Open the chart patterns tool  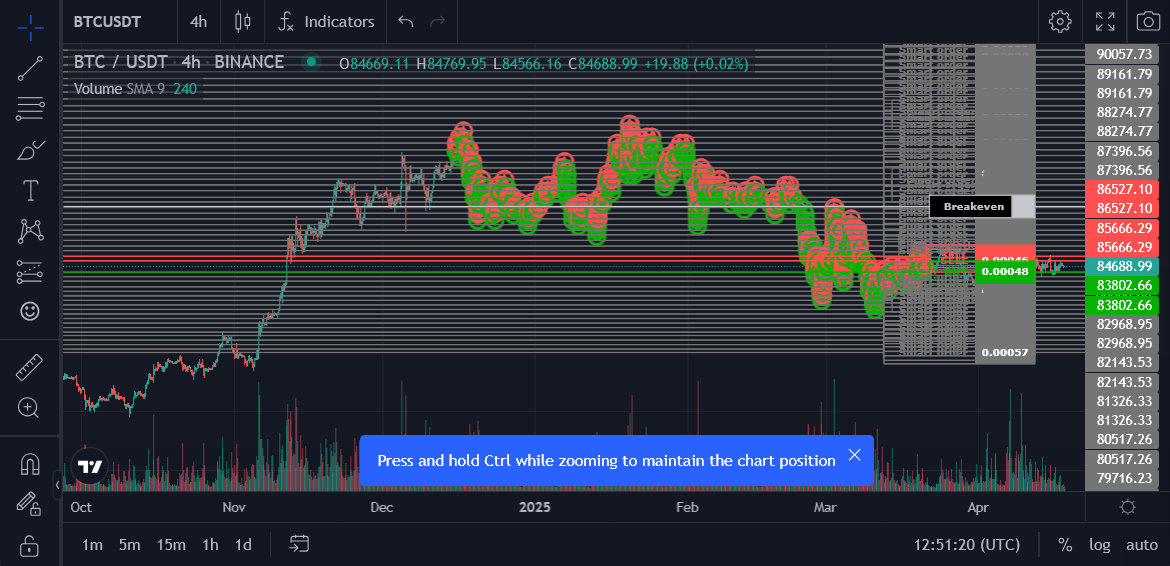coord(30,230)
